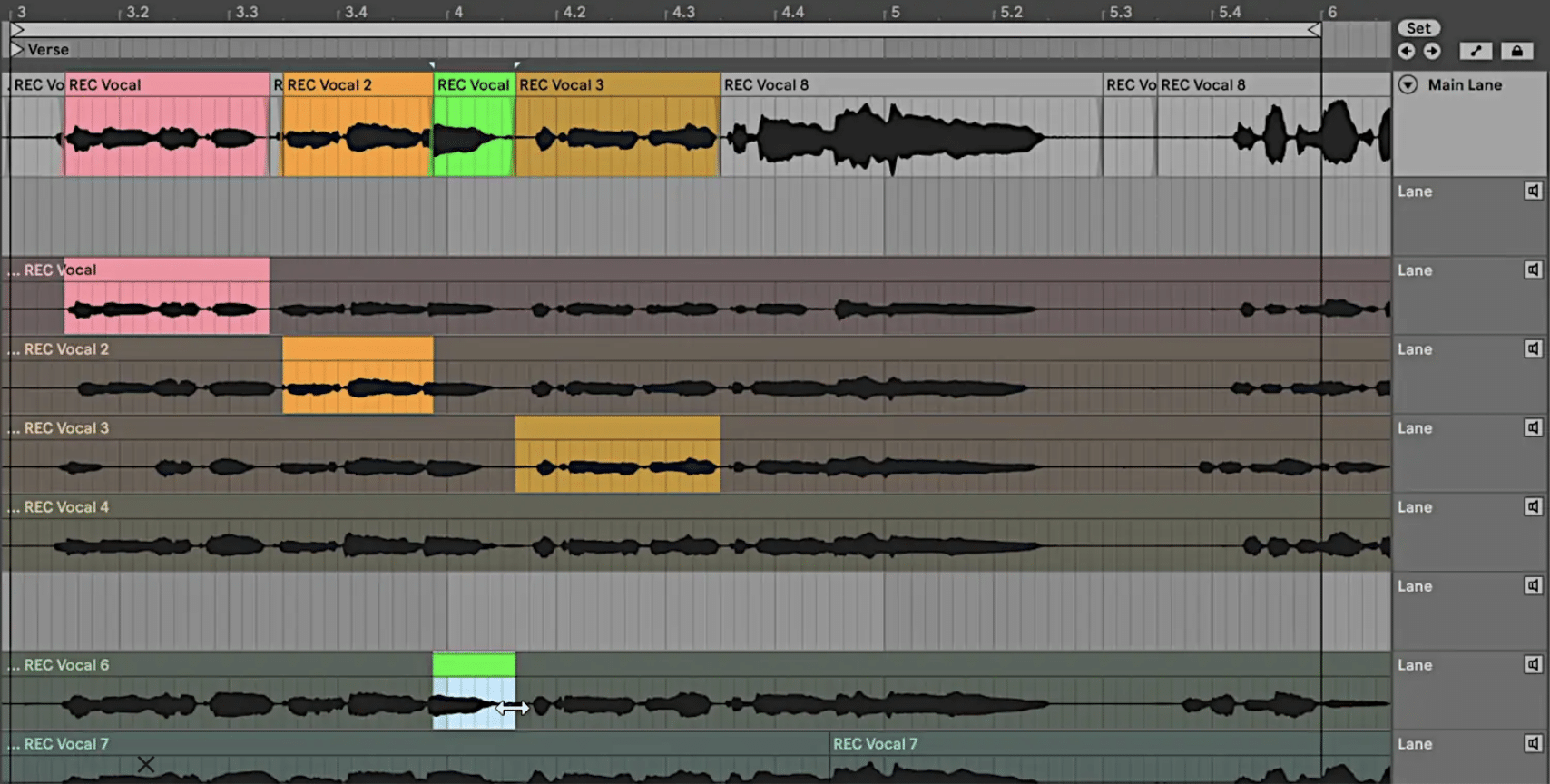The width and height of the screenshot is (1550, 784).
Task: Jump to next locator arrow
Action: click(x=1431, y=51)
